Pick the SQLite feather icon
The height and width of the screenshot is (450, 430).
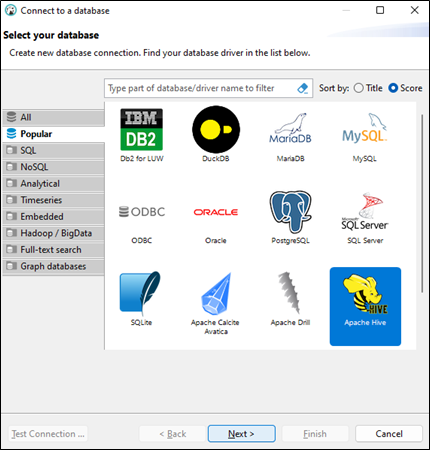pyautogui.click(x=140, y=293)
